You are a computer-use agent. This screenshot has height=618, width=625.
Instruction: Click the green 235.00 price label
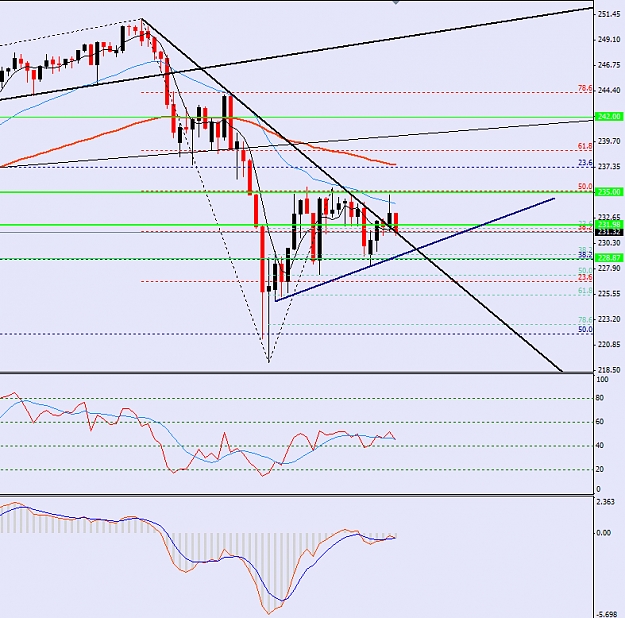click(609, 192)
